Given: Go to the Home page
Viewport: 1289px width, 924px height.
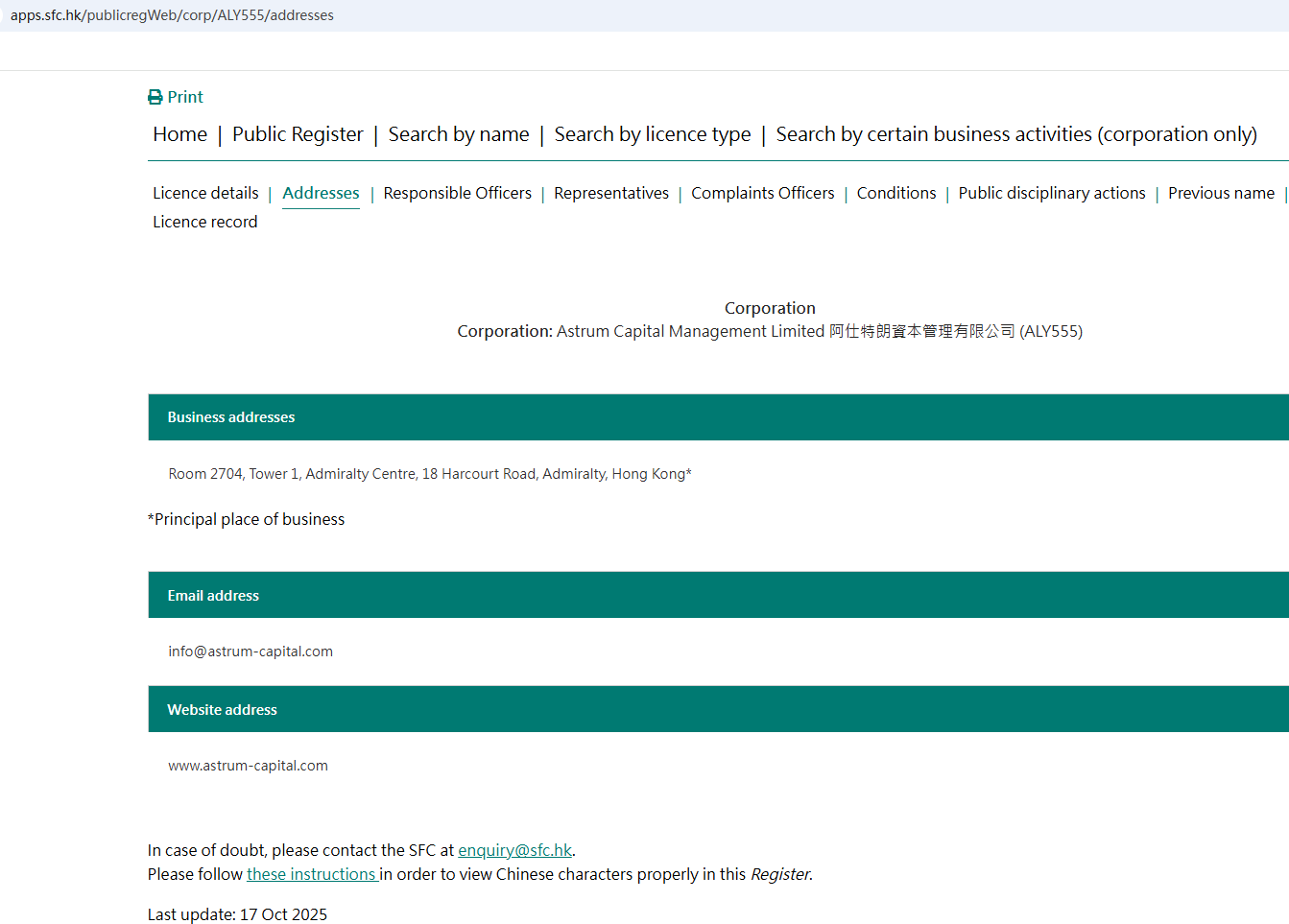Looking at the screenshot, I should tap(179, 134).
